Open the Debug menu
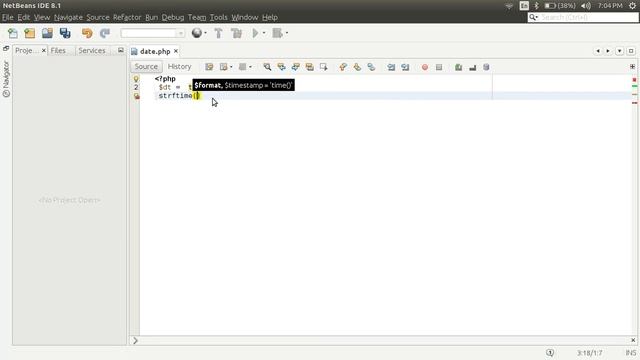The width and height of the screenshot is (640, 360). point(173,17)
